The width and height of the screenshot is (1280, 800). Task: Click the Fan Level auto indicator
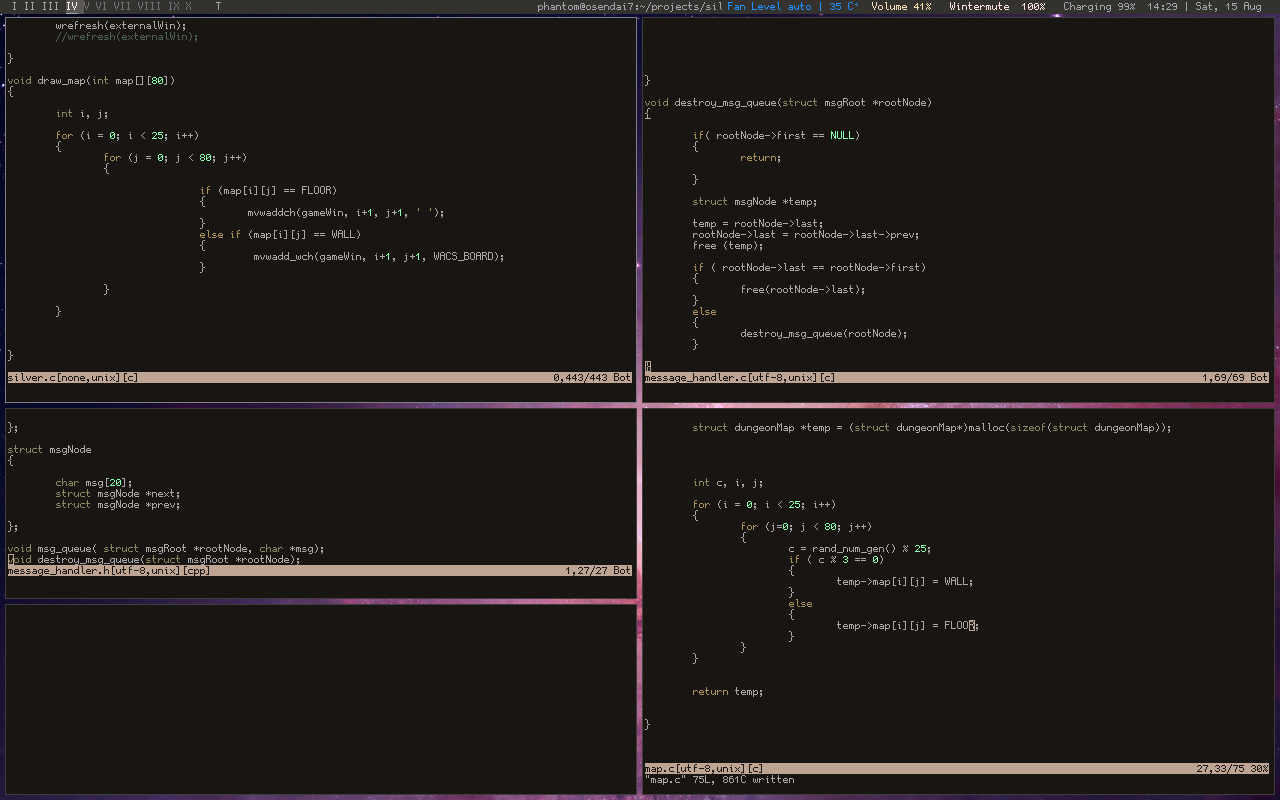coord(768,7)
